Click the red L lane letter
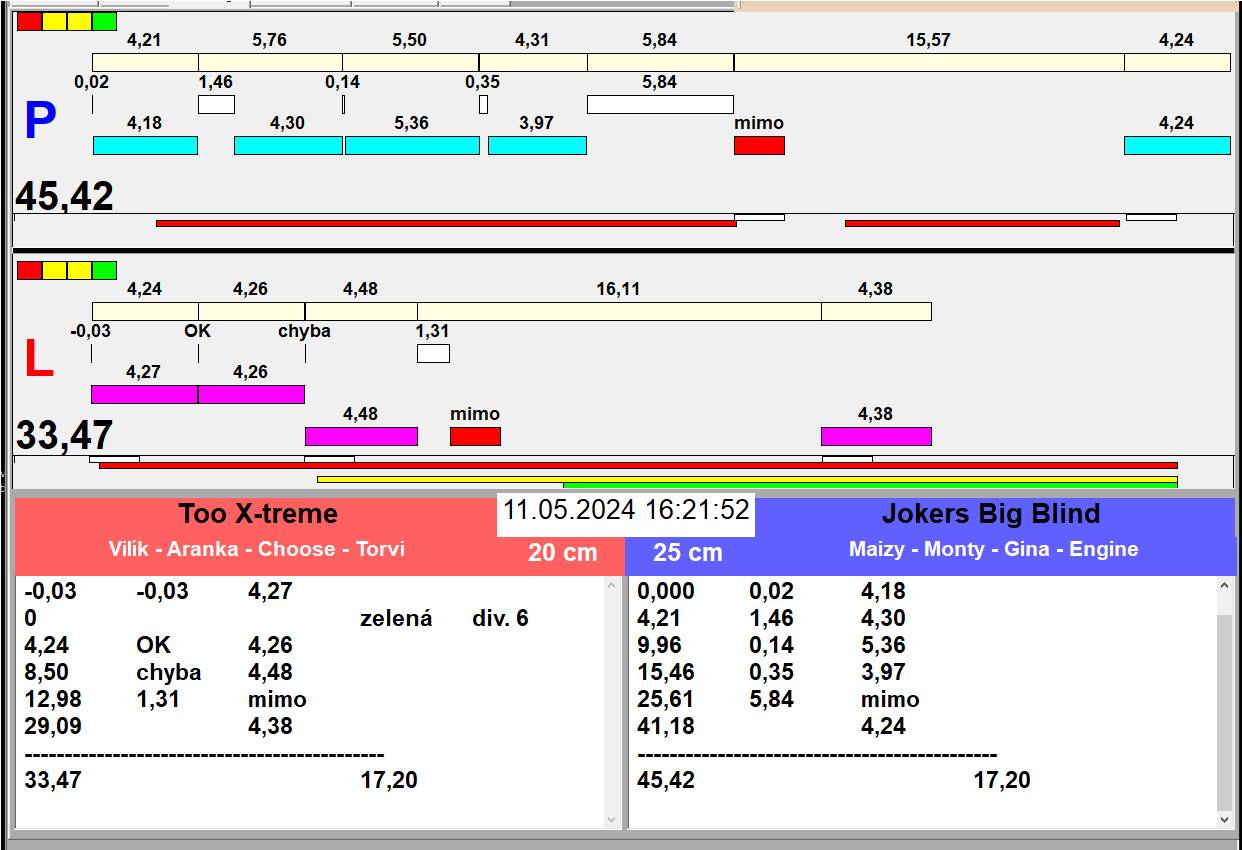The image size is (1242, 850). coord(38,360)
